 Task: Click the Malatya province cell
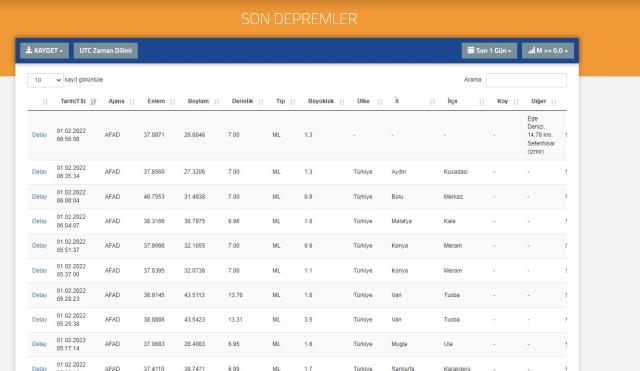click(x=402, y=221)
